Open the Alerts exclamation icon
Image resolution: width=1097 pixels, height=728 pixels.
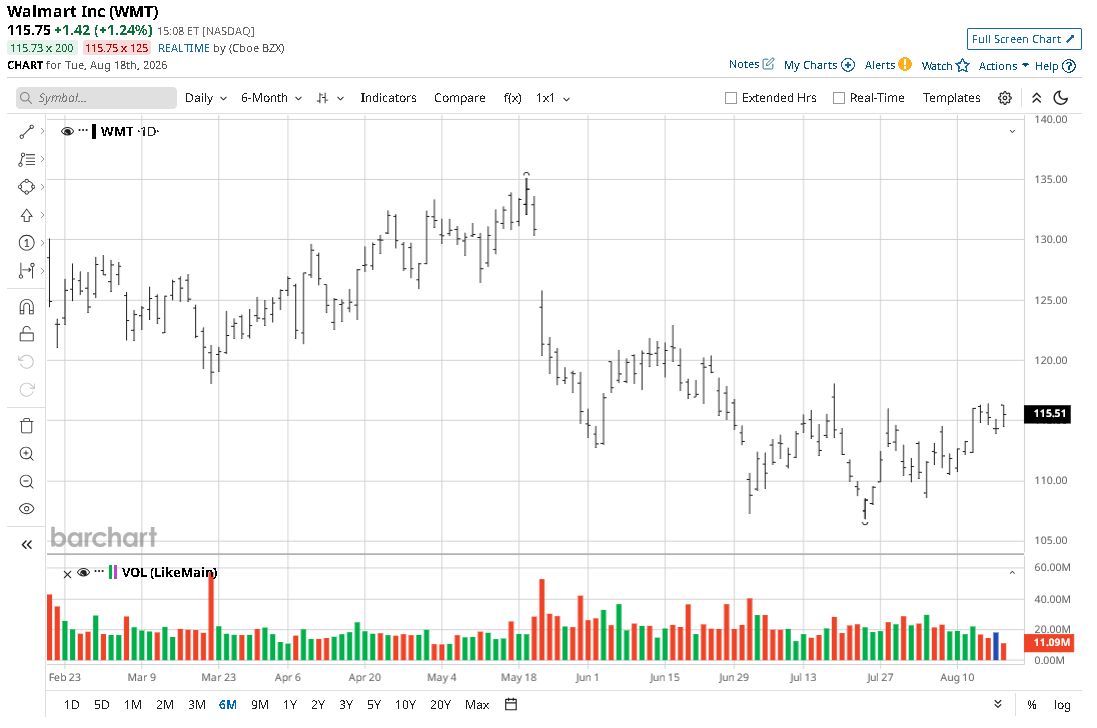coord(905,64)
